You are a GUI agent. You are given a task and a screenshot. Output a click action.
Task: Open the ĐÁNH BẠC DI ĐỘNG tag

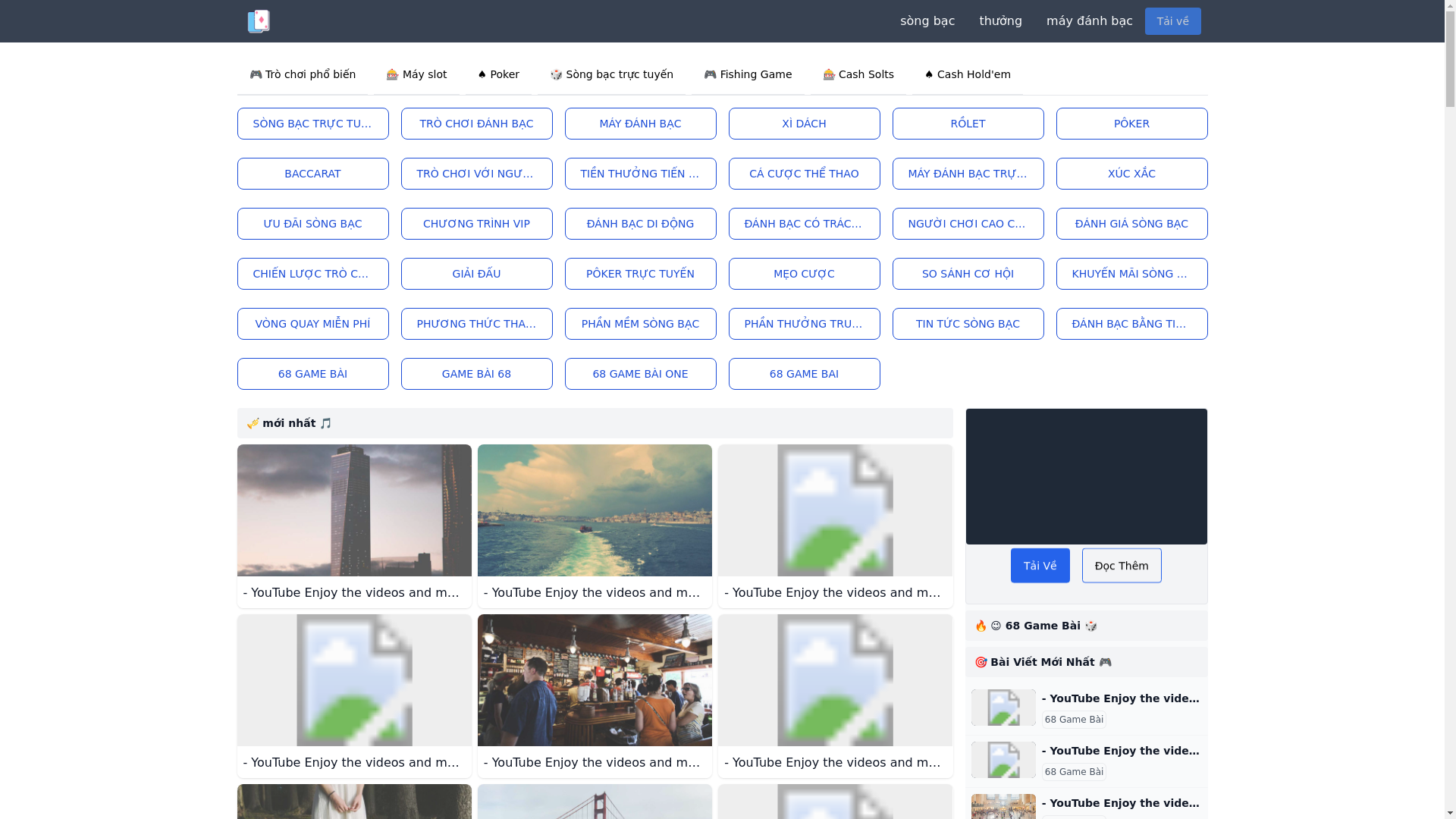click(x=640, y=224)
